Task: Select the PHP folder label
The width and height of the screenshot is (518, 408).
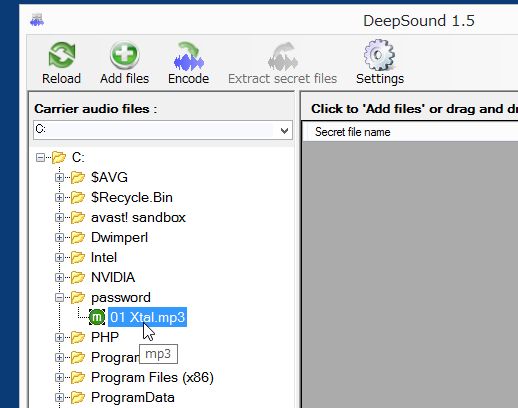Action: tap(105, 337)
